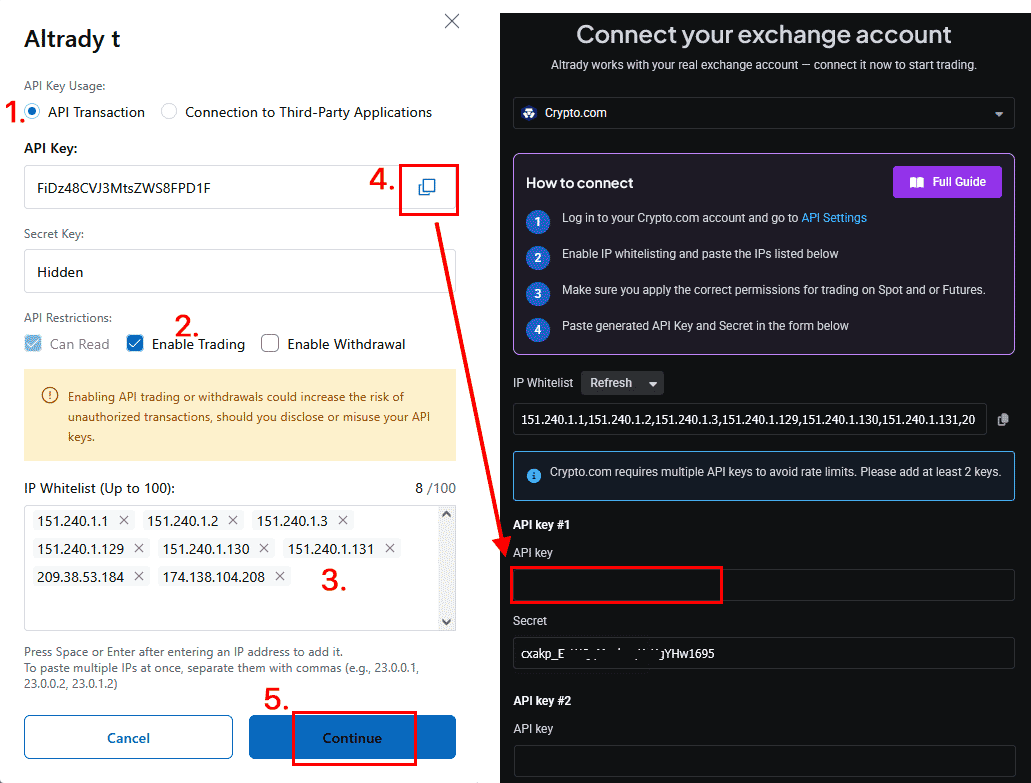Click the 'How to connect' heading
This screenshot has height=783, width=1031.
click(579, 183)
